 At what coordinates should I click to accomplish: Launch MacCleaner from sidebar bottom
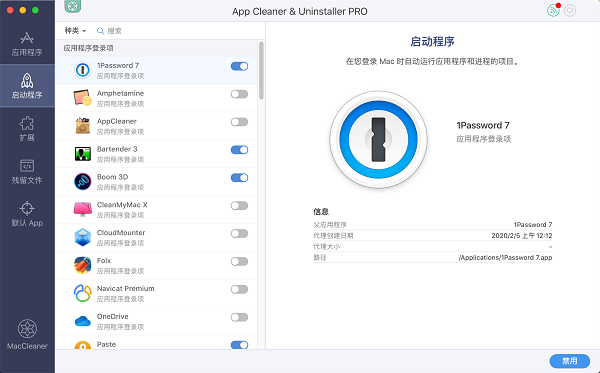(x=27, y=335)
